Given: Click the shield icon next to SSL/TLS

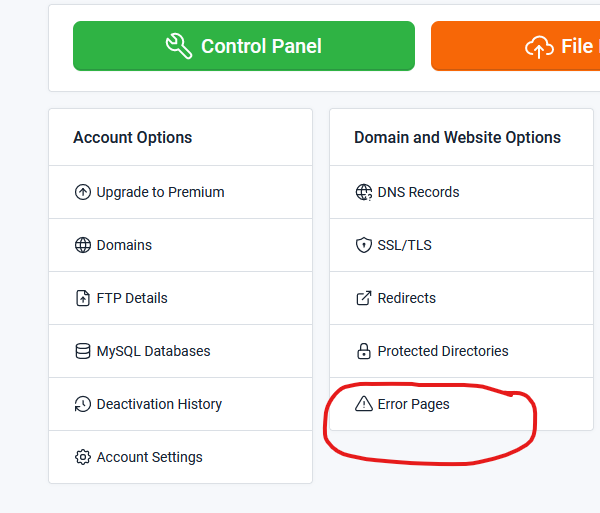Looking at the screenshot, I should click(364, 245).
